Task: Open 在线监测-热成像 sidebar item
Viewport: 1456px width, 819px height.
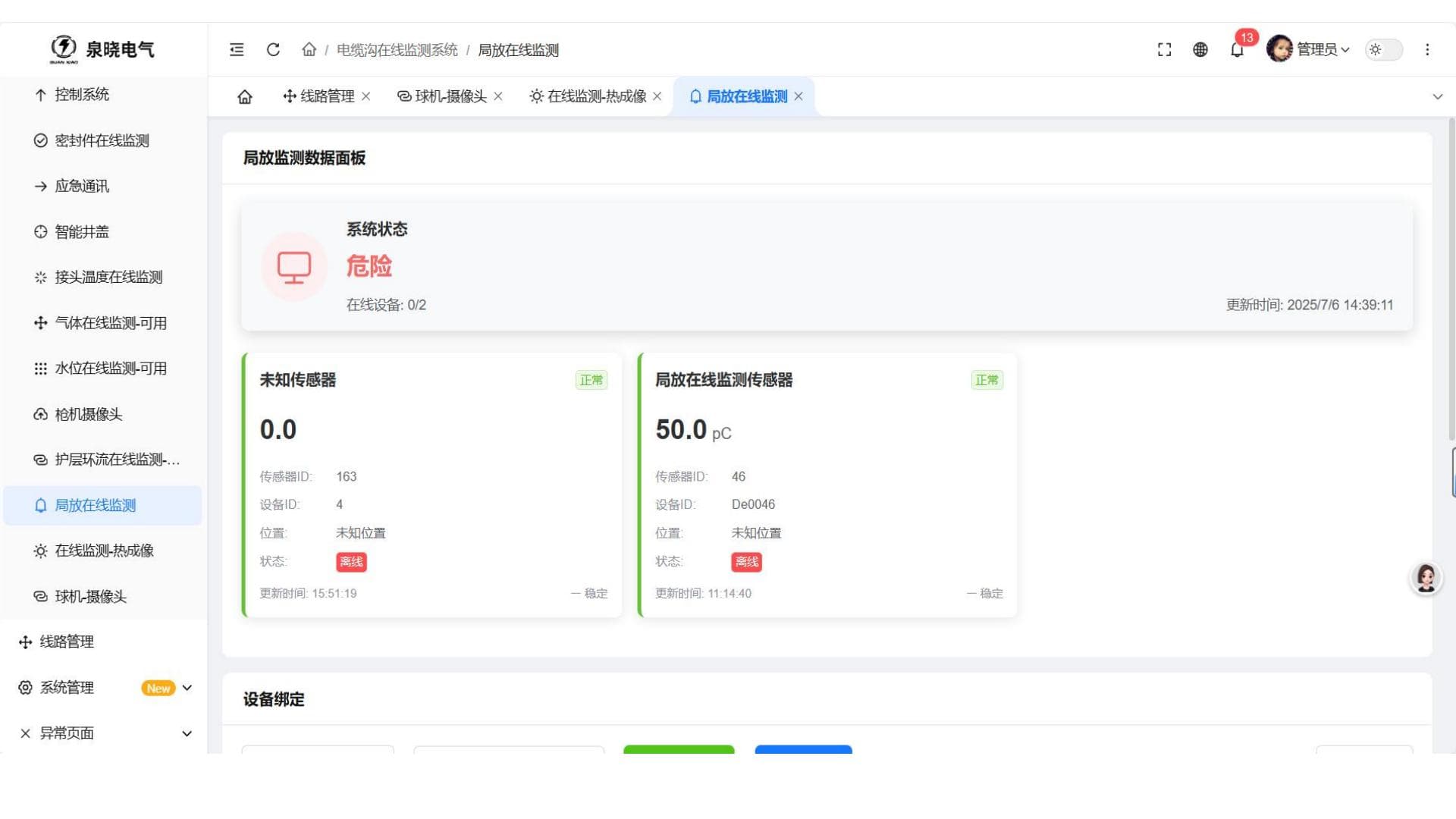Action: click(103, 551)
